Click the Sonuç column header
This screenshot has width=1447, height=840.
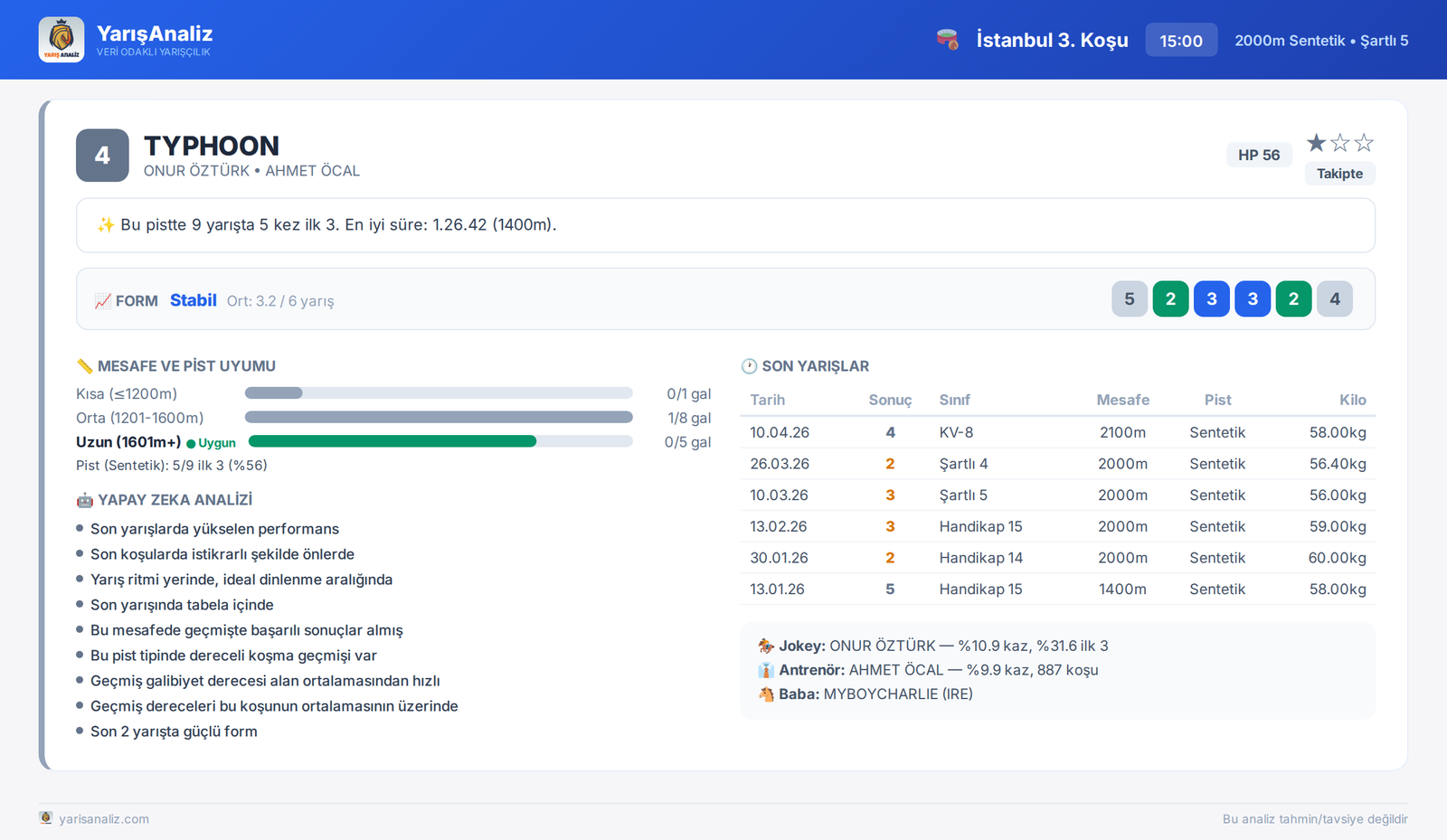[x=890, y=400]
